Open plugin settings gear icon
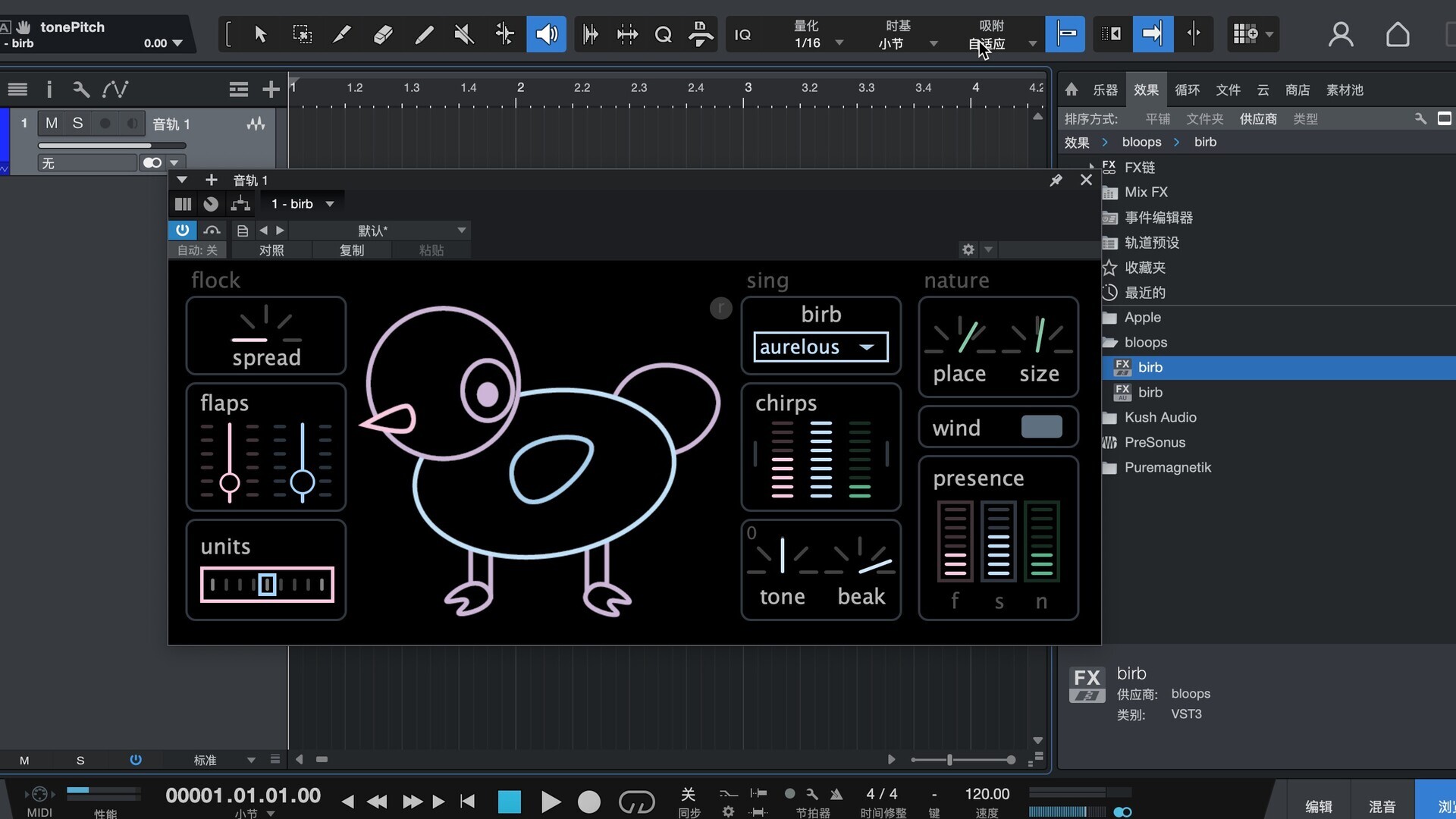Screen dimensions: 1456x819 tap(968, 249)
